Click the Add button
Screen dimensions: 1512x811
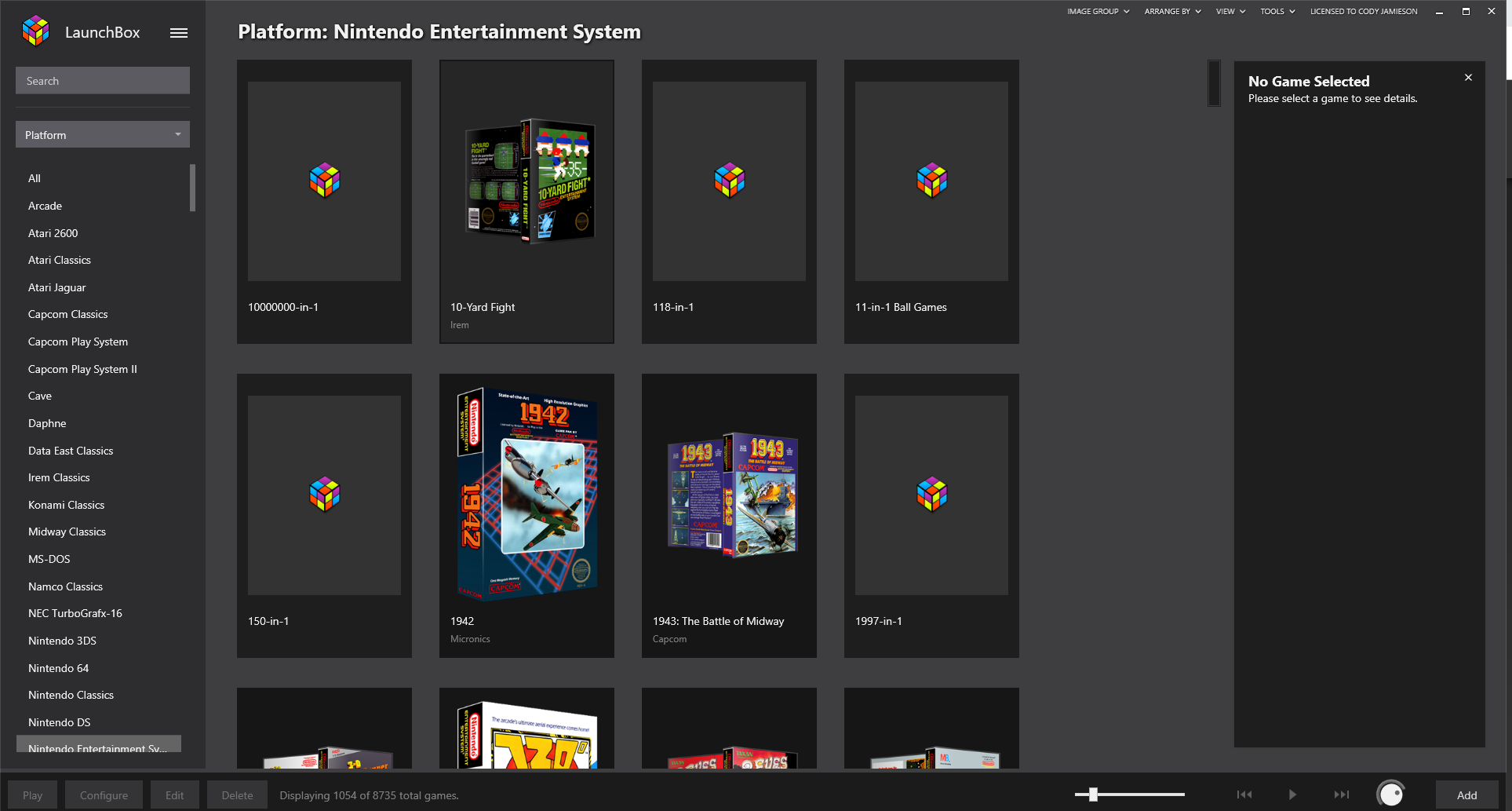[x=1467, y=795]
